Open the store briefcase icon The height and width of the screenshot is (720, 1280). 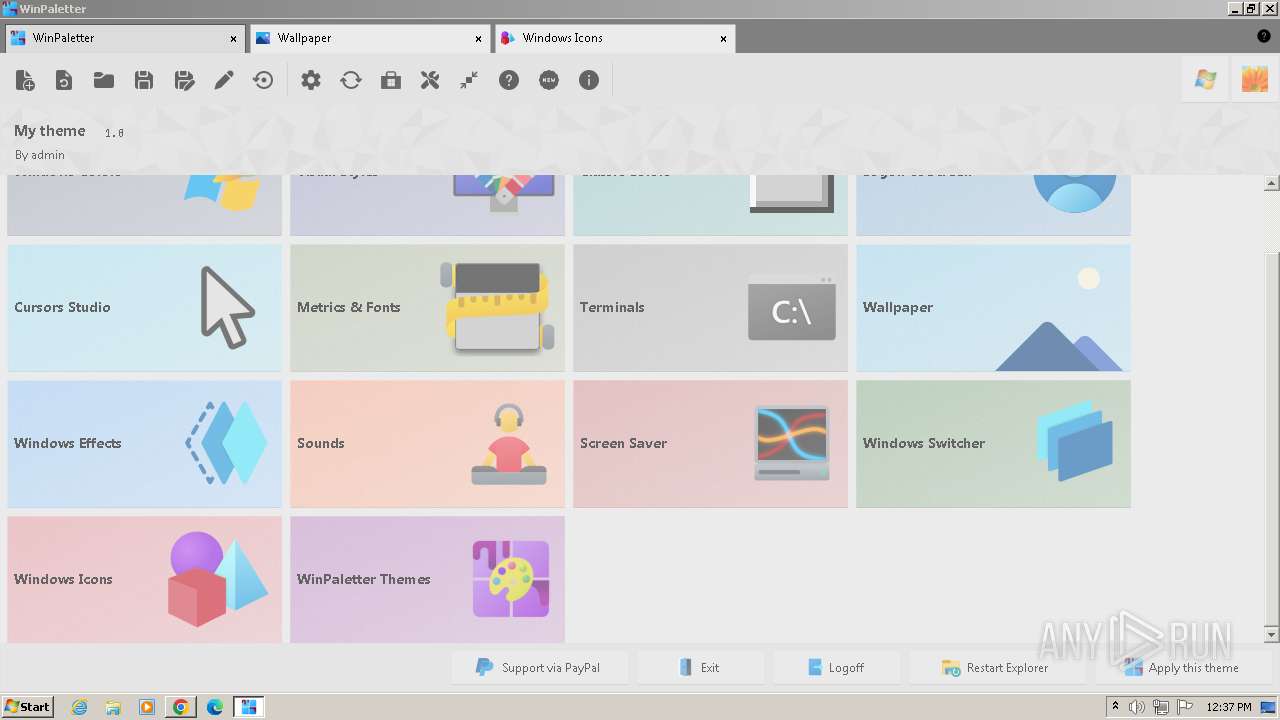coord(391,80)
